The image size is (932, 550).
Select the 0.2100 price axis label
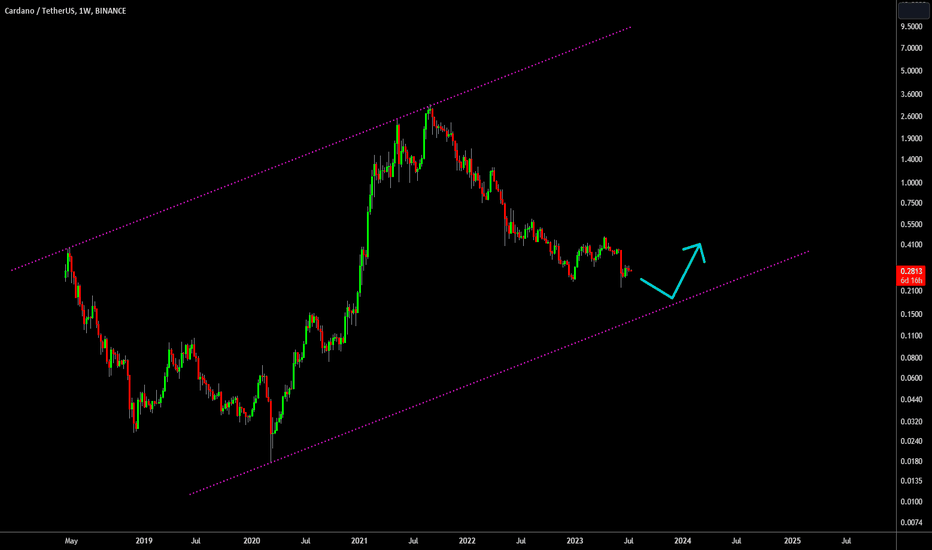tap(911, 291)
